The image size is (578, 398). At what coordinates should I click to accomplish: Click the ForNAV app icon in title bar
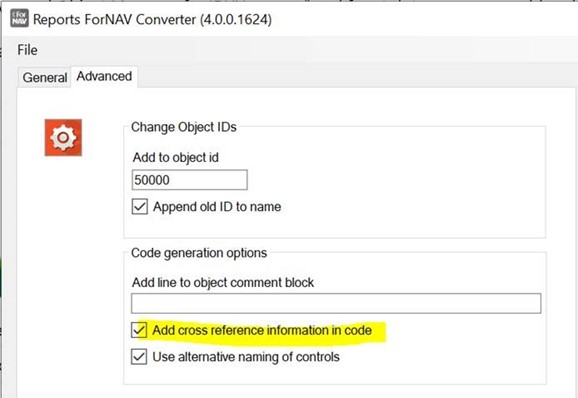(x=19, y=18)
